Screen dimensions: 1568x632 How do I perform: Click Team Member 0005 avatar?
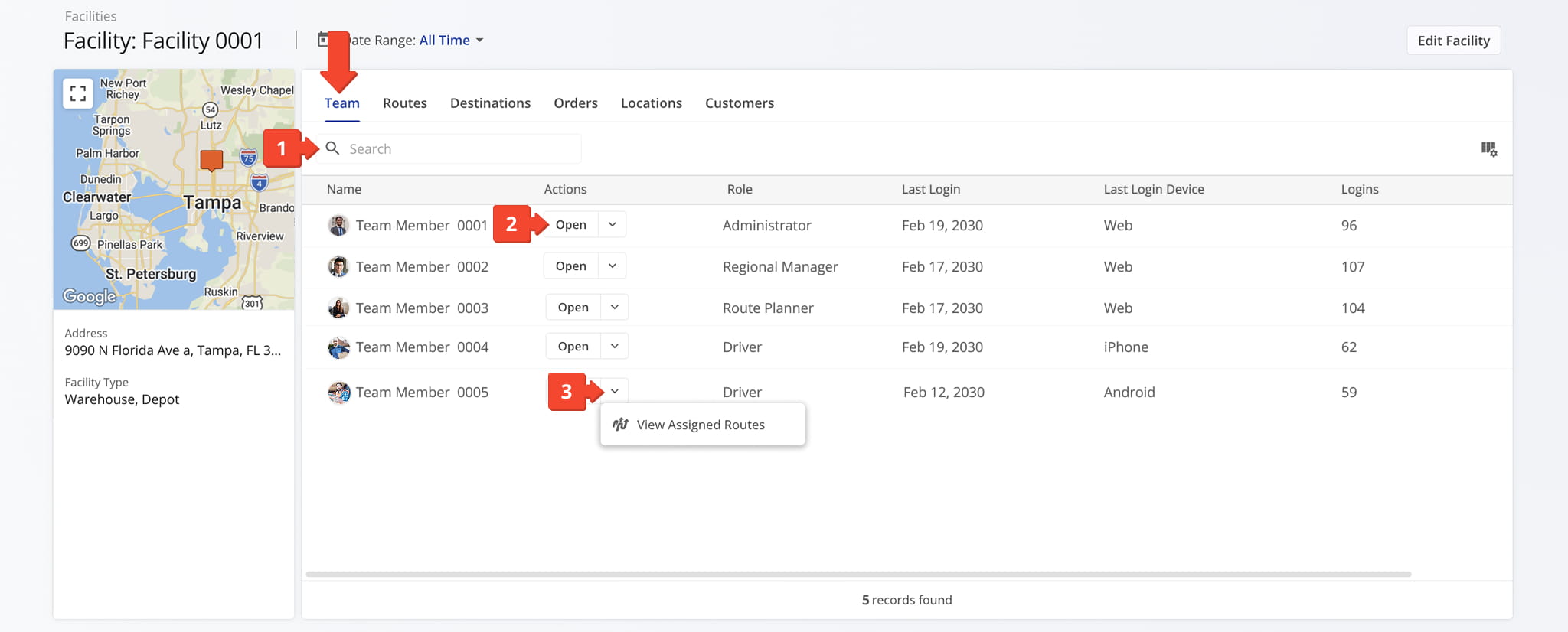pyautogui.click(x=338, y=393)
